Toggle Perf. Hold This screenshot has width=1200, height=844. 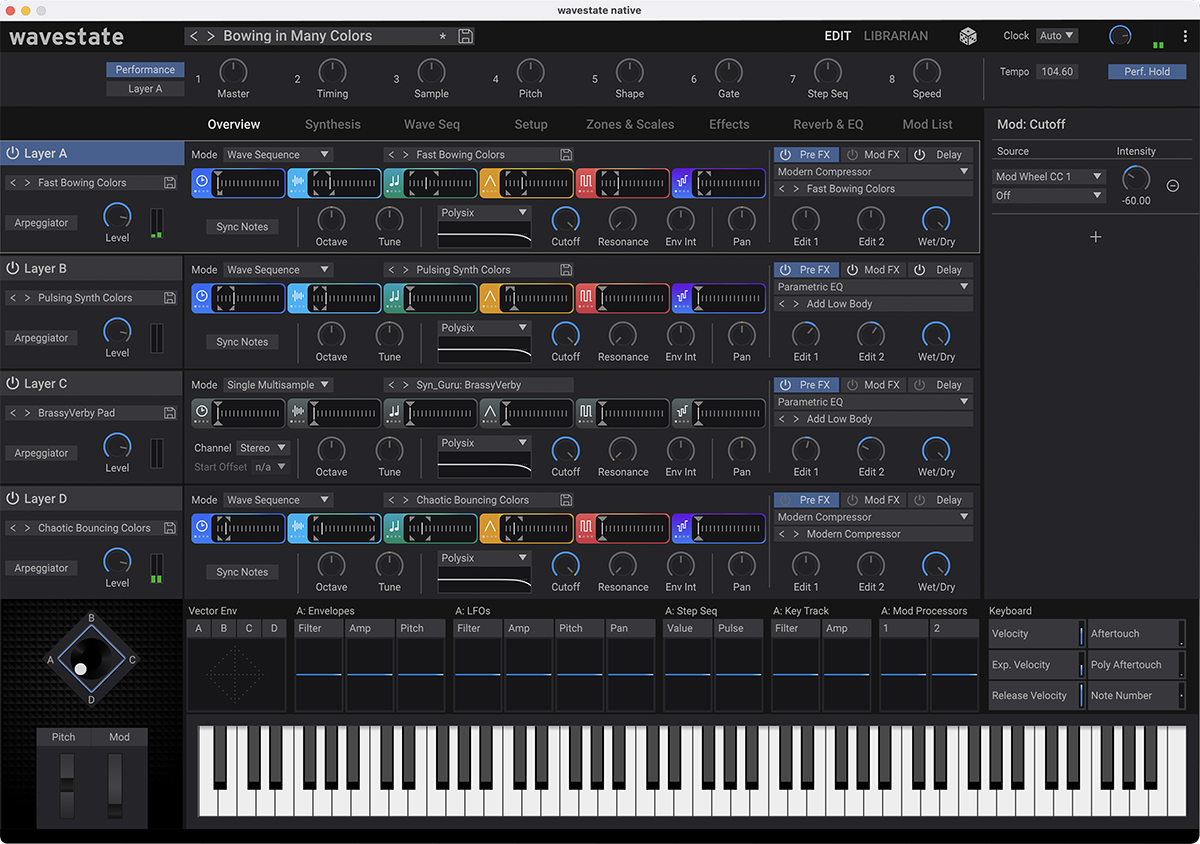pos(1146,72)
